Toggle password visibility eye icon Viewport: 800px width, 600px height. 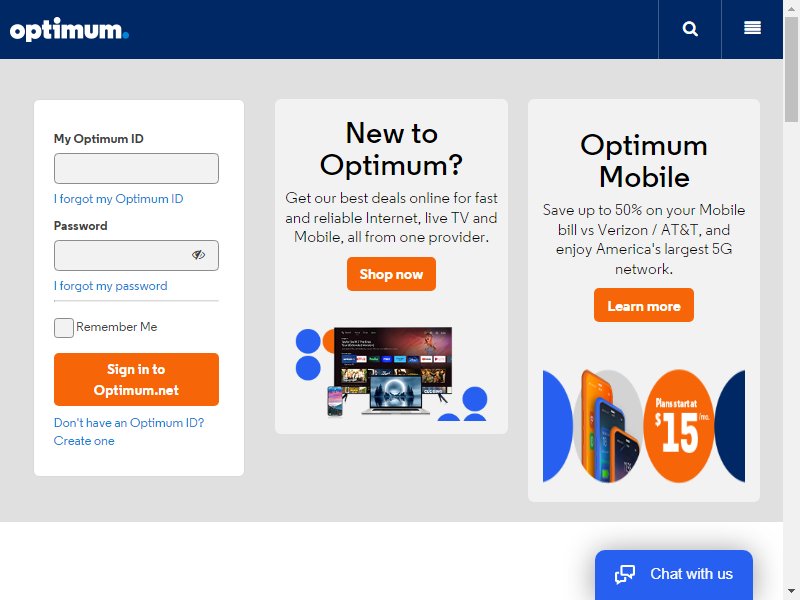(198, 255)
